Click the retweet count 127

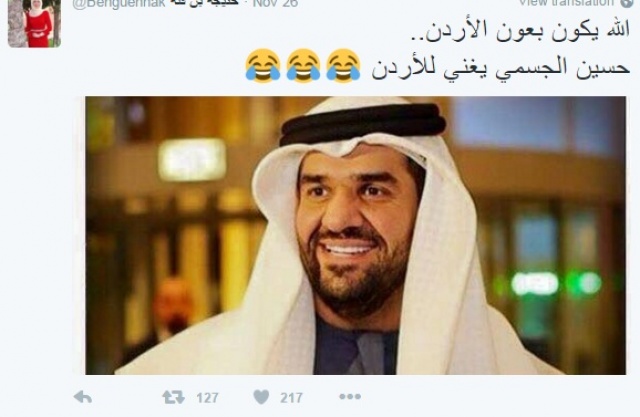pos(207,397)
